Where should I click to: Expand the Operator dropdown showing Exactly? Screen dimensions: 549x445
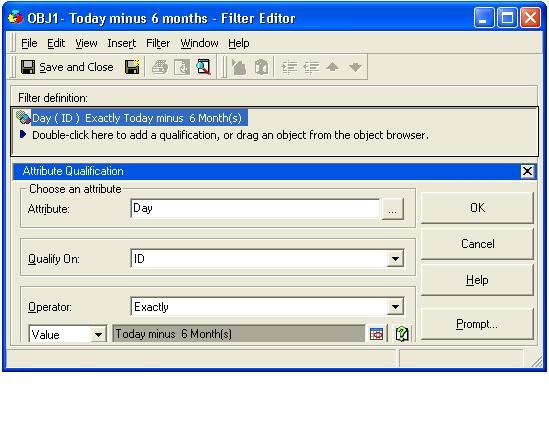coord(395,307)
